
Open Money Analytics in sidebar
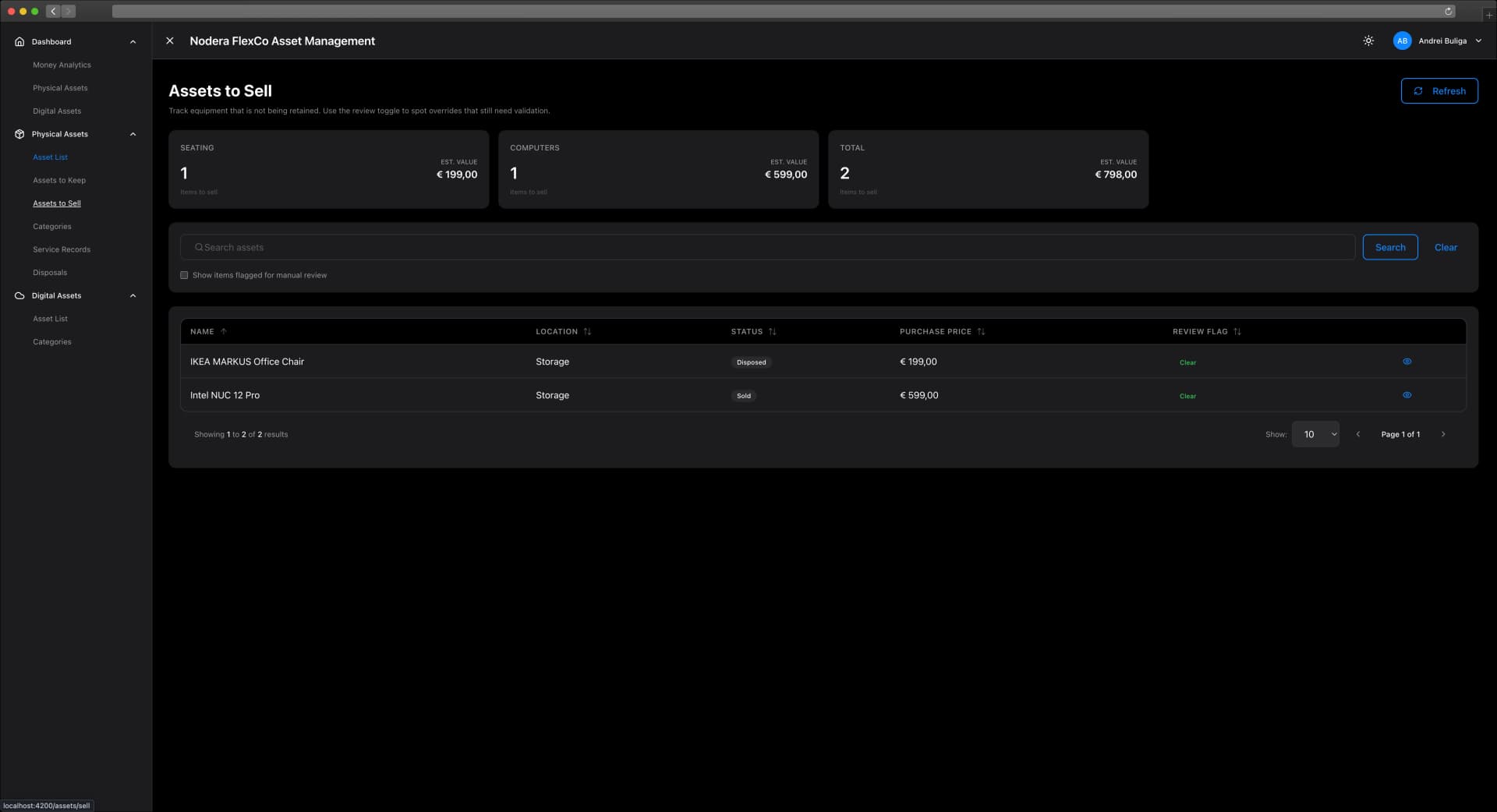click(62, 65)
